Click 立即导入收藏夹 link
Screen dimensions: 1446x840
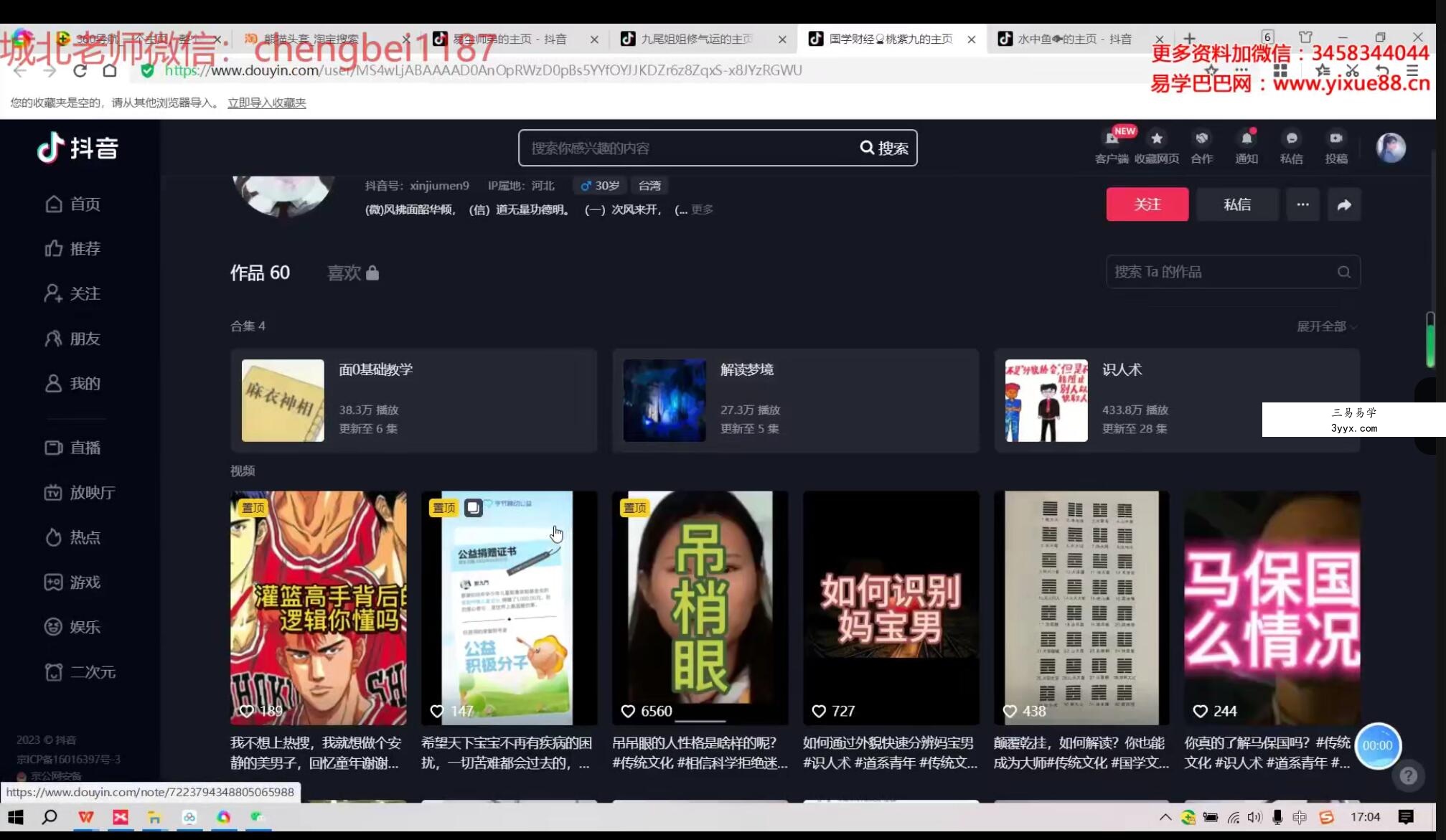[266, 103]
